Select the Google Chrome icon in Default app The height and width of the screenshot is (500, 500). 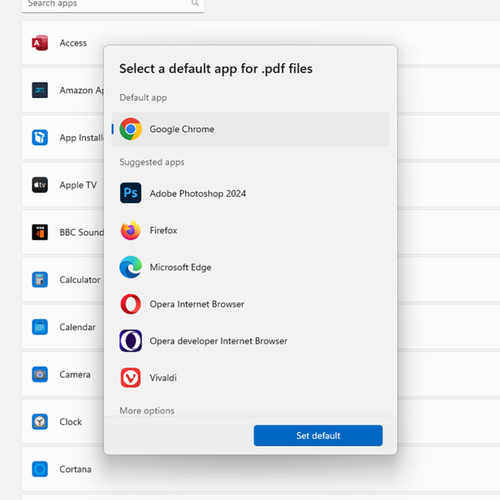(131, 129)
